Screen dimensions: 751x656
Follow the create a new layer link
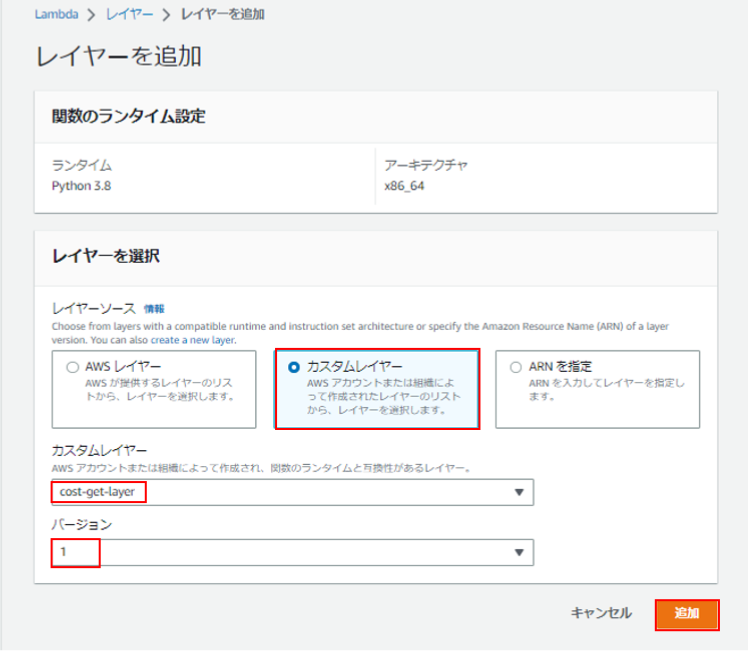click(193, 340)
